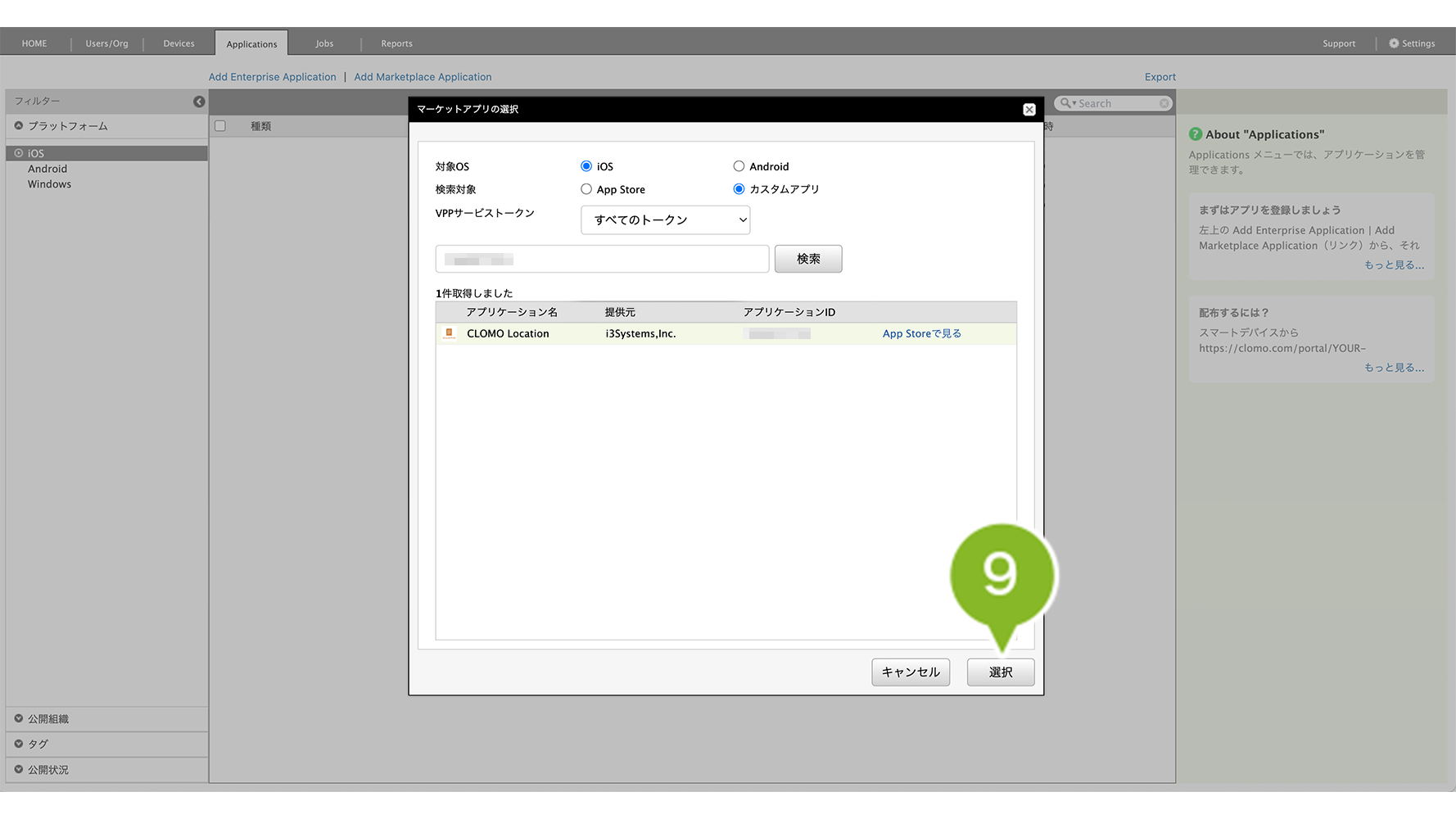Click the app search text field
The height and width of the screenshot is (819, 1456).
click(602, 260)
